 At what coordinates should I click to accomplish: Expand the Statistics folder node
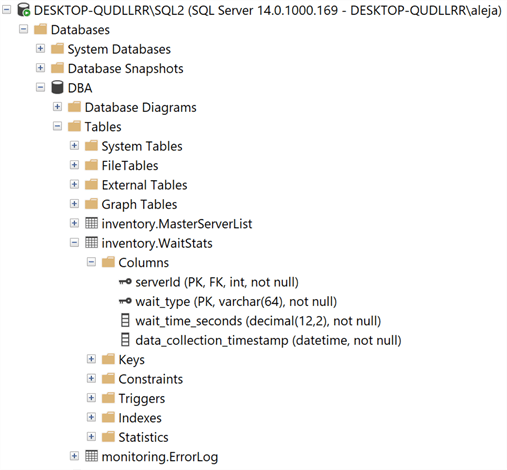click(x=91, y=436)
